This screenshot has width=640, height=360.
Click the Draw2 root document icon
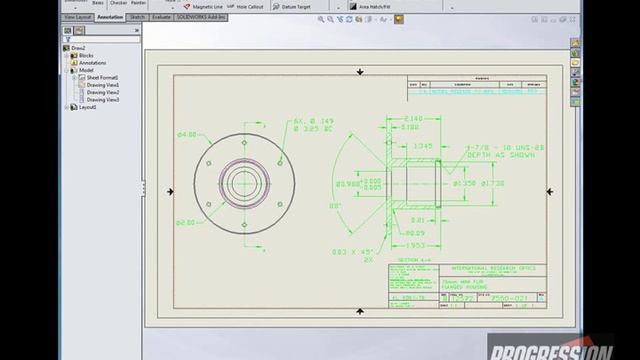[67, 48]
